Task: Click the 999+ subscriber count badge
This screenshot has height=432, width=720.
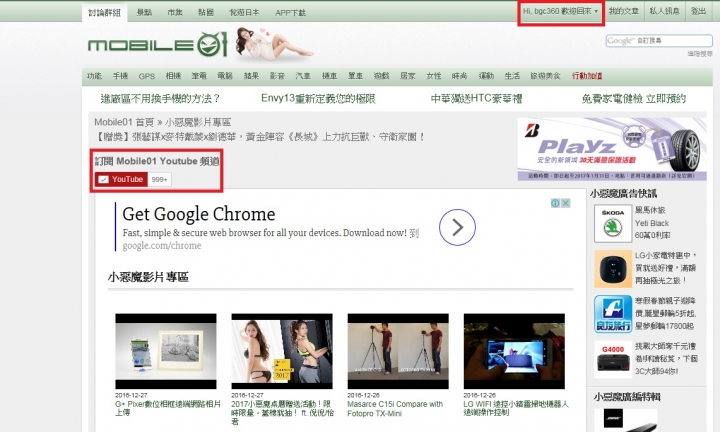Action: (x=160, y=180)
